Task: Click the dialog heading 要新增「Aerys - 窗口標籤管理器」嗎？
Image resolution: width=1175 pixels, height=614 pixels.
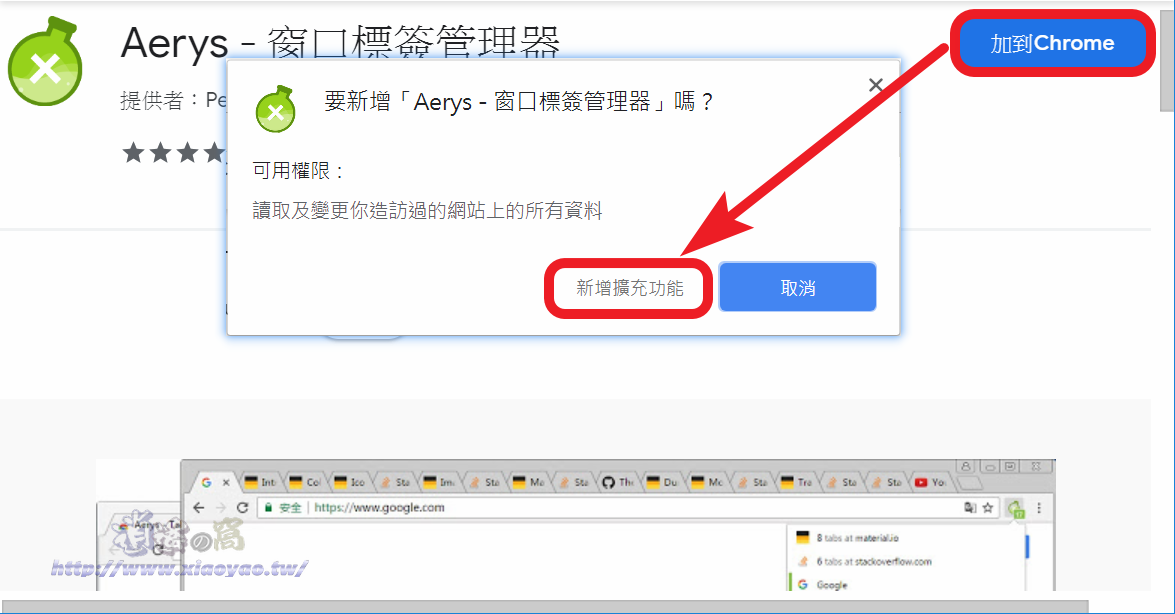Action: click(519, 101)
